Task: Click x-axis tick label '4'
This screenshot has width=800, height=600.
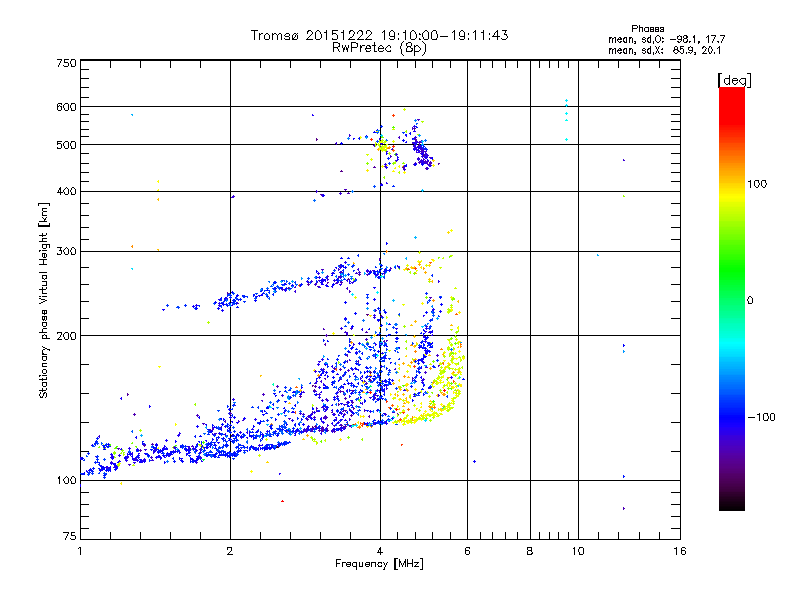Action: click(x=380, y=551)
